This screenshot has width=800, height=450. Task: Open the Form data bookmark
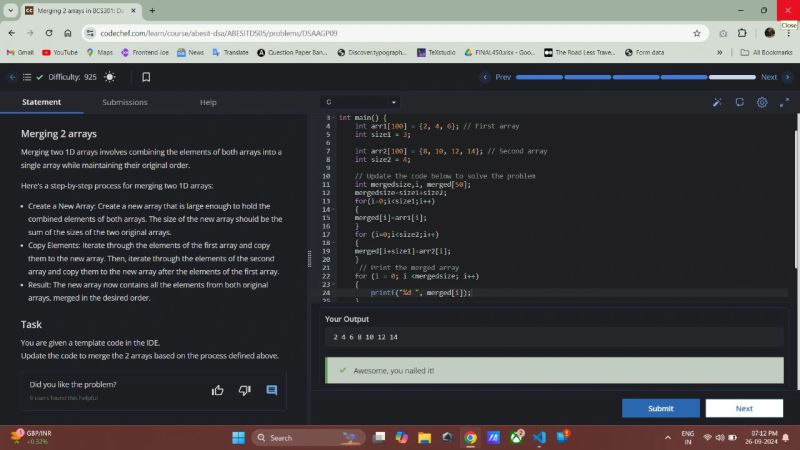tap(644, 53)
